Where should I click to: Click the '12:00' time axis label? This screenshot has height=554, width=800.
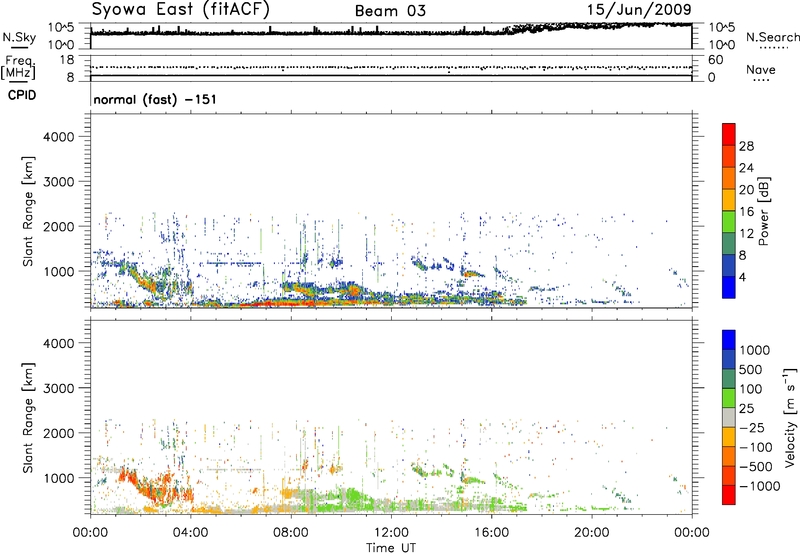pos(391,533)
